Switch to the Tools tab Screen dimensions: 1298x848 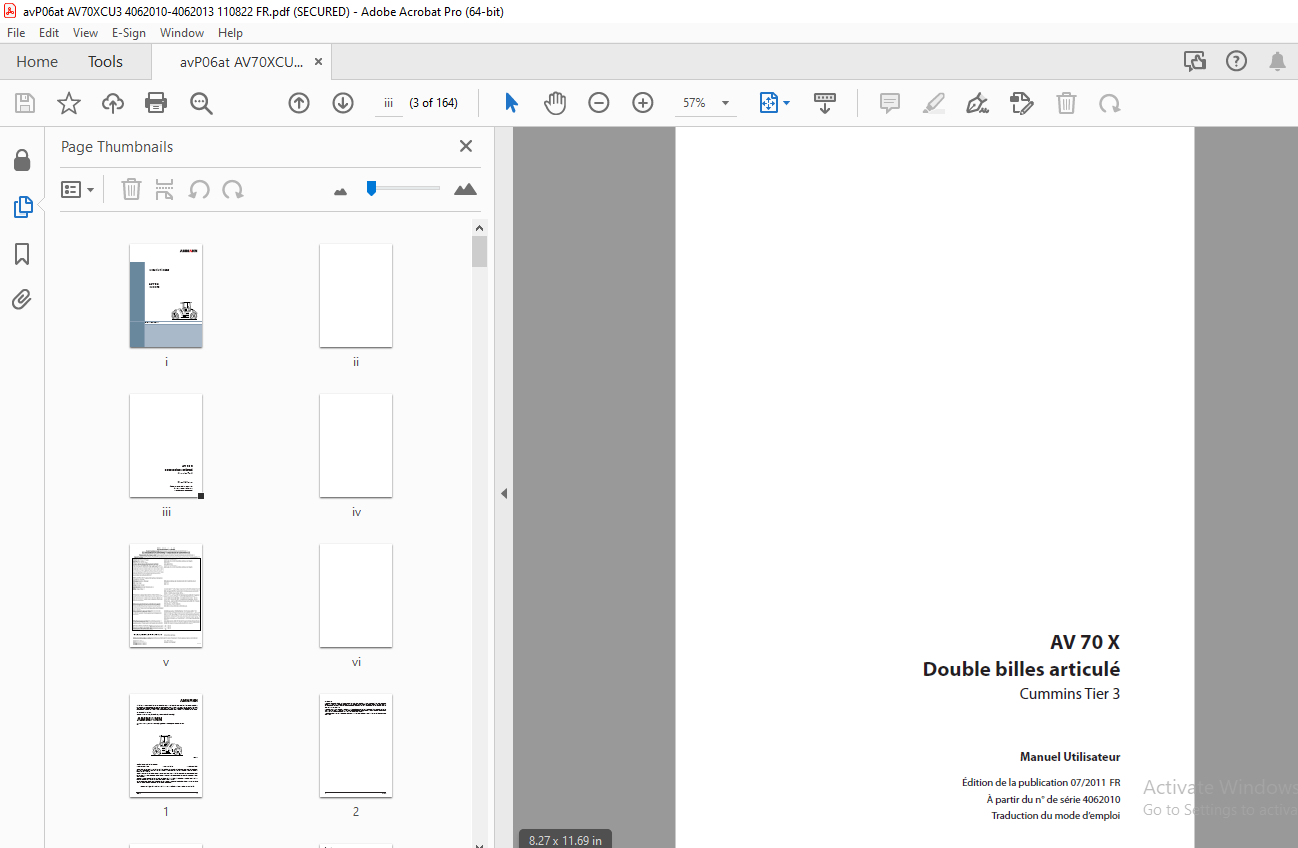pos(105,61)
